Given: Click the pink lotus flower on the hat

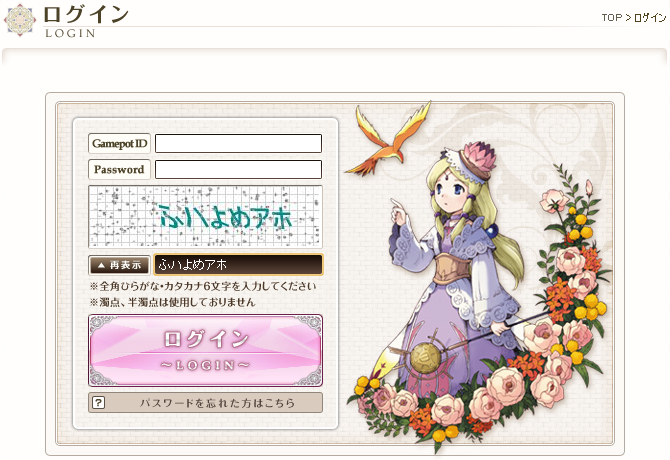Looking at the screenshot, I should coord(479,157).
